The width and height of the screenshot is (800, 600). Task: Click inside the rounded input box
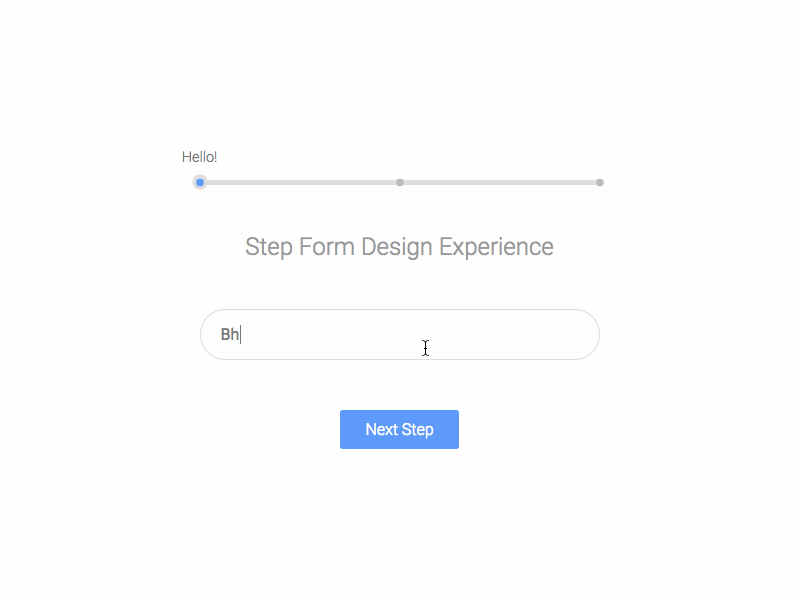click(x=400, y=334)
